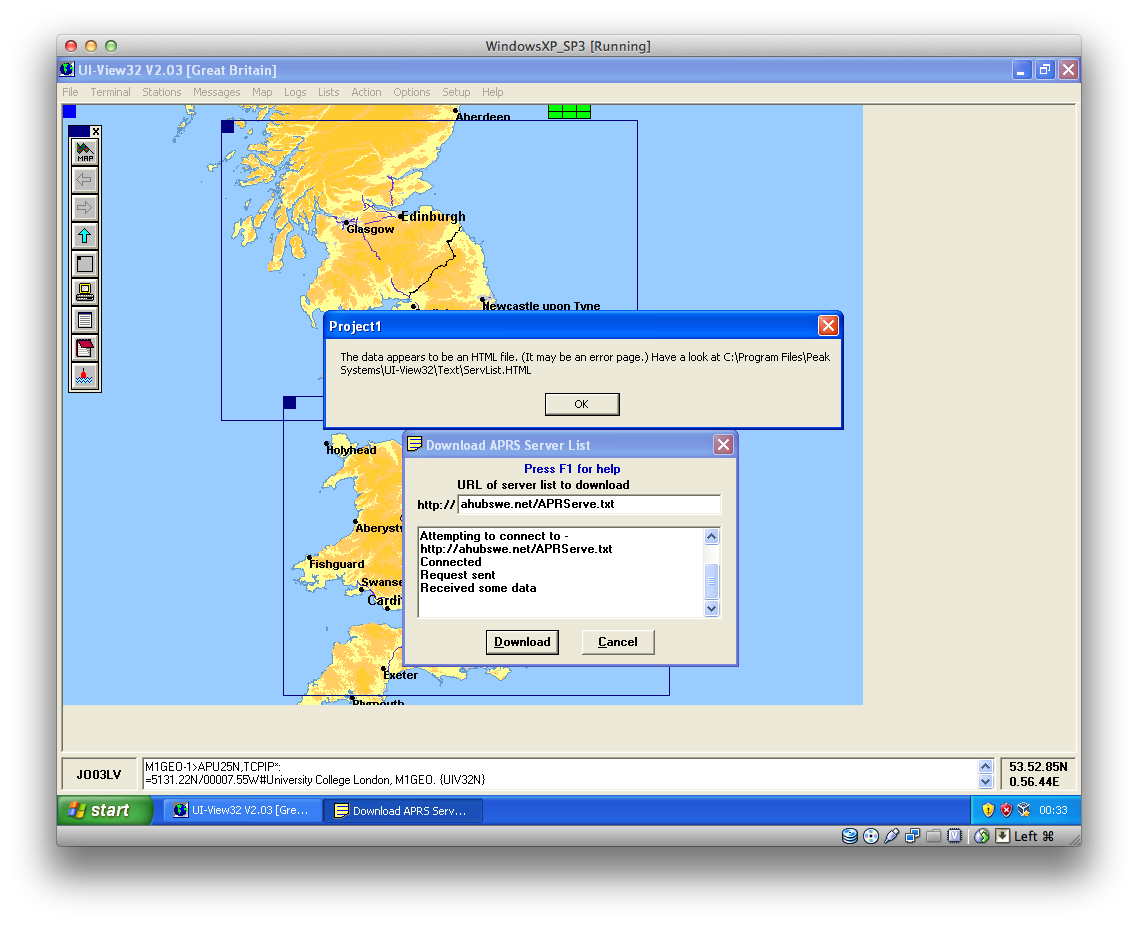
Task: Click the system clock showing 00:33
Action: (1053, 810)
